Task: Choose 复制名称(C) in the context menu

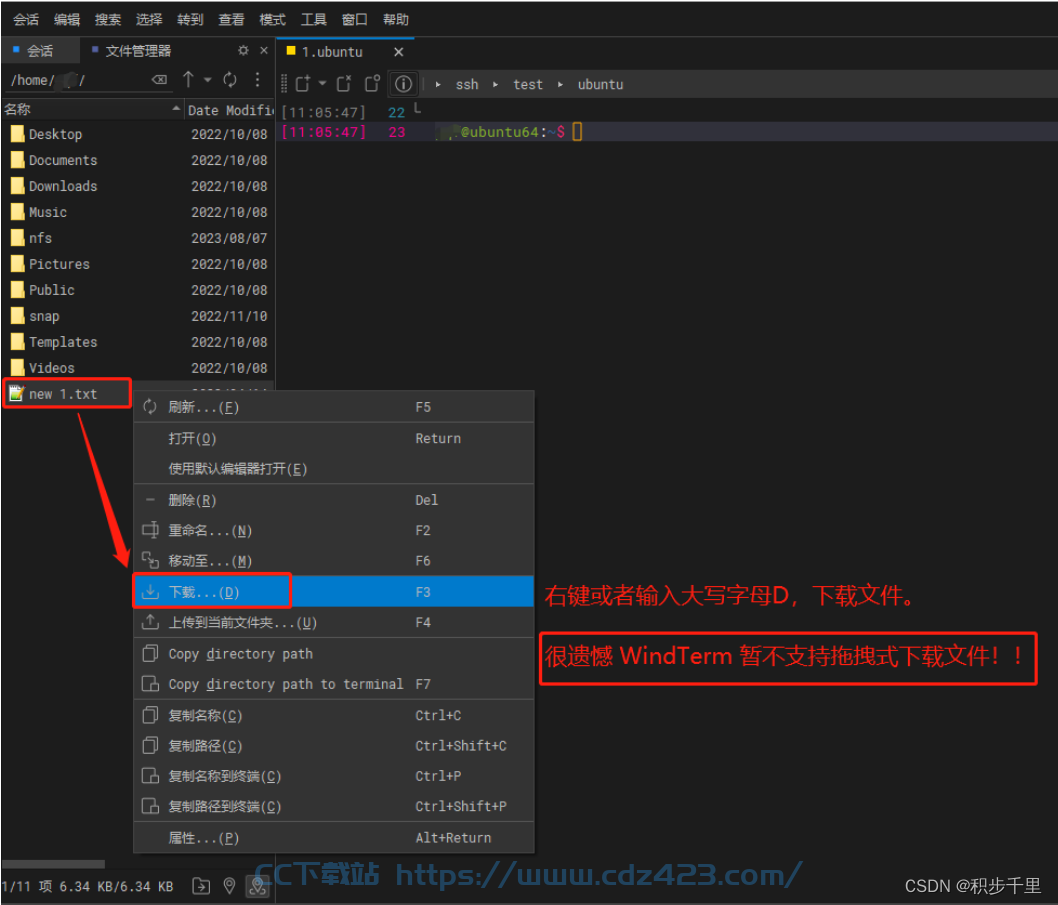Action: [334, 715]
